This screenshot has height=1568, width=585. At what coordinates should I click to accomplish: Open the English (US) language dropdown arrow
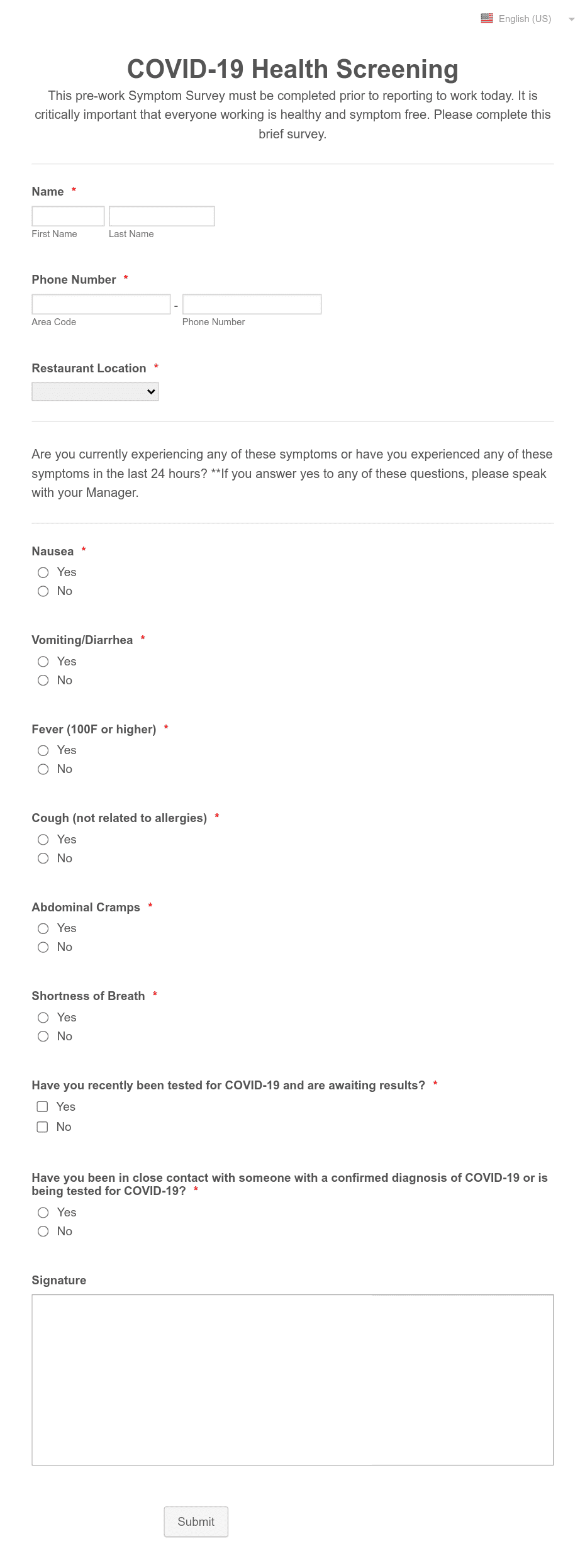click(571, 19)
